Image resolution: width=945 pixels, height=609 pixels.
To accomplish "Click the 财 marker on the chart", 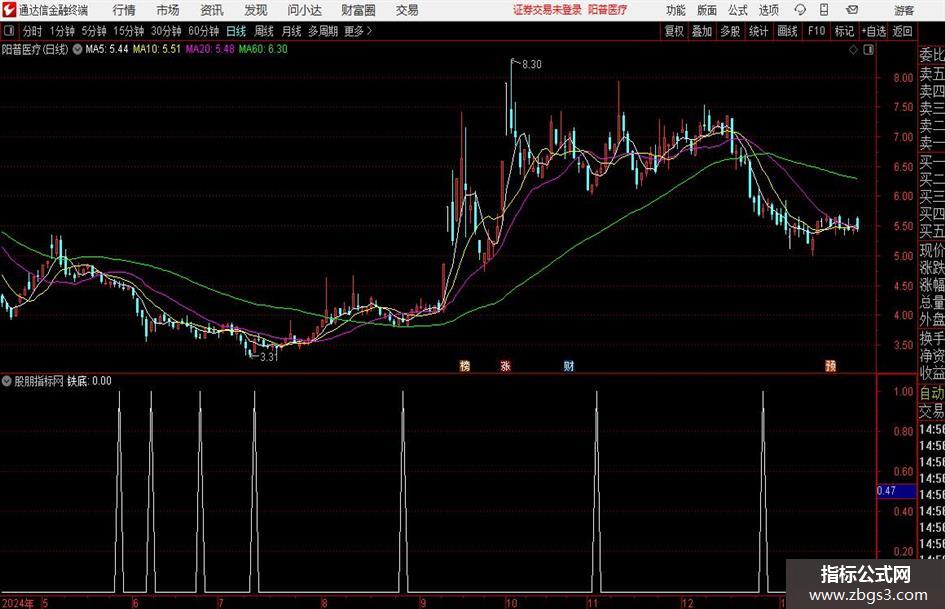I will [568, 365].
